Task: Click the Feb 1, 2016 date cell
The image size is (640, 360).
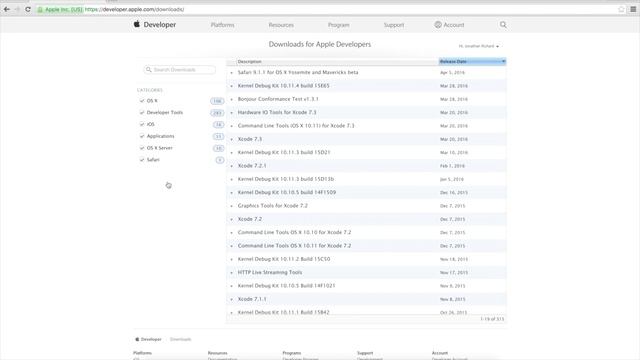Action: pos(452,166)
